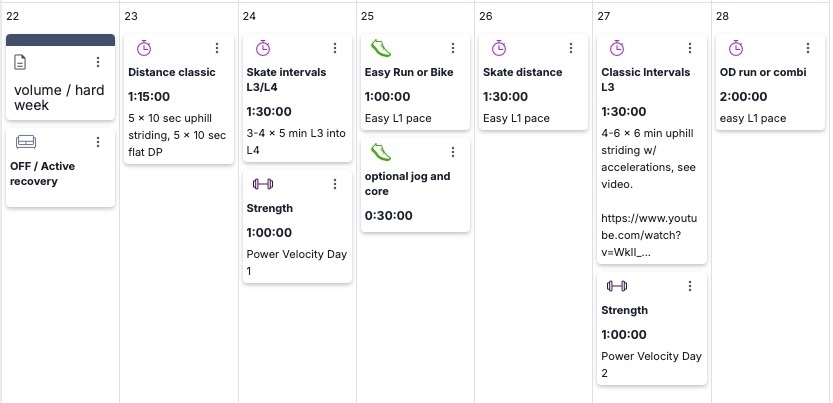Click the stopwatch icon on OD run or combi
The height and width of the screenshot is (403, 833).
pos(735,48)
